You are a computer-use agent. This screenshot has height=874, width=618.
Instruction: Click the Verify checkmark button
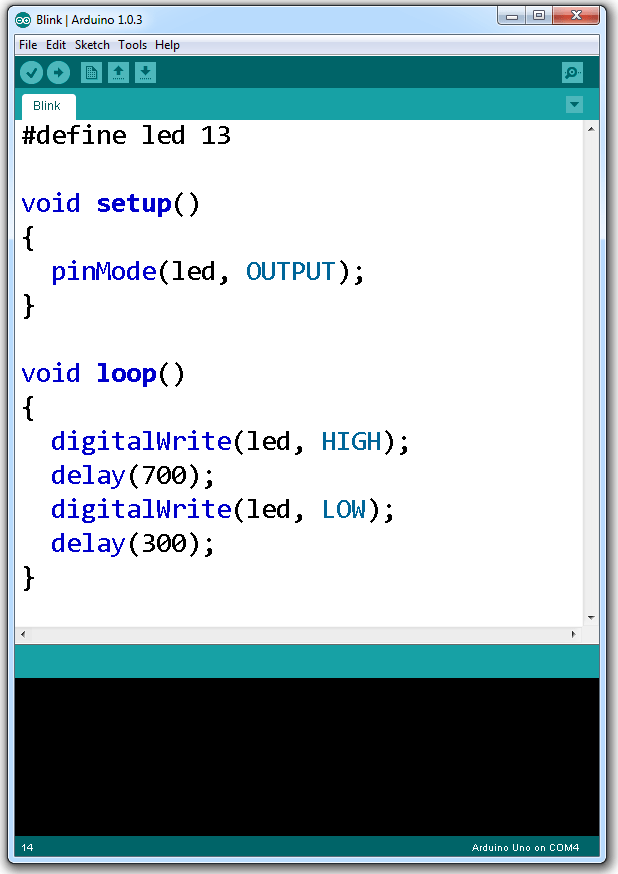coord(31,72)
